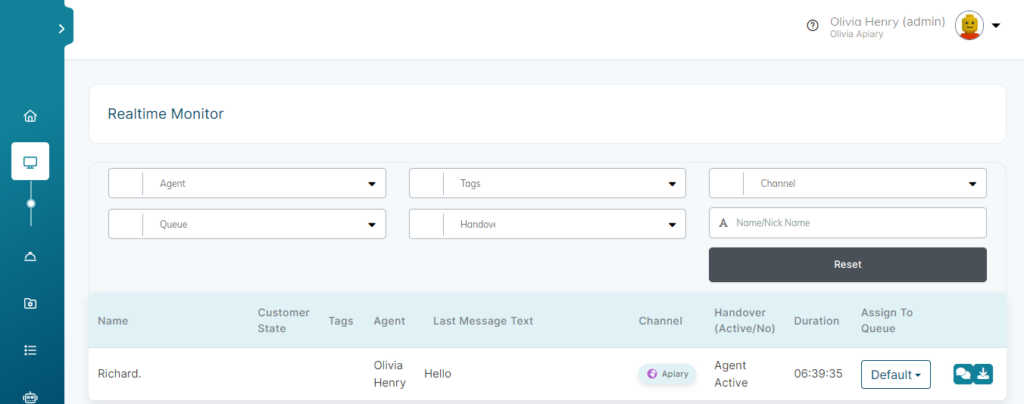The height and width of the screenshot is (404, 1024).
Task: Click the Reset button
Action: [848, 264]
